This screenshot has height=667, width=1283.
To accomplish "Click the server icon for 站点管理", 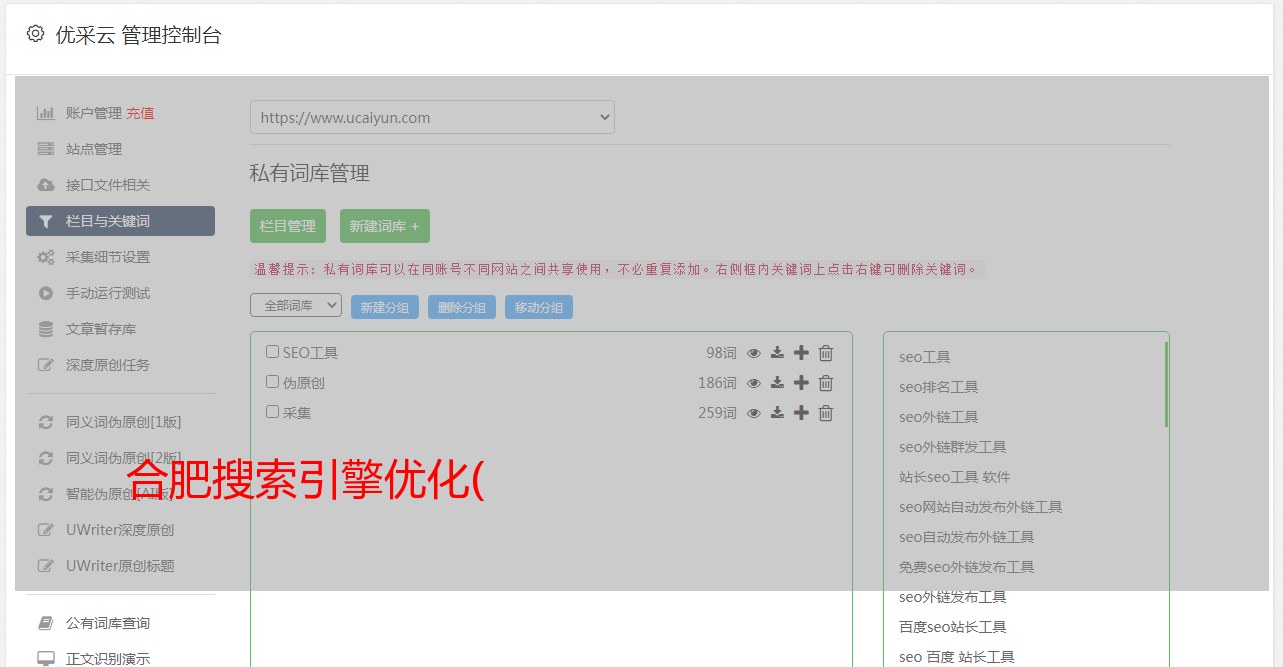I will 46,149.
